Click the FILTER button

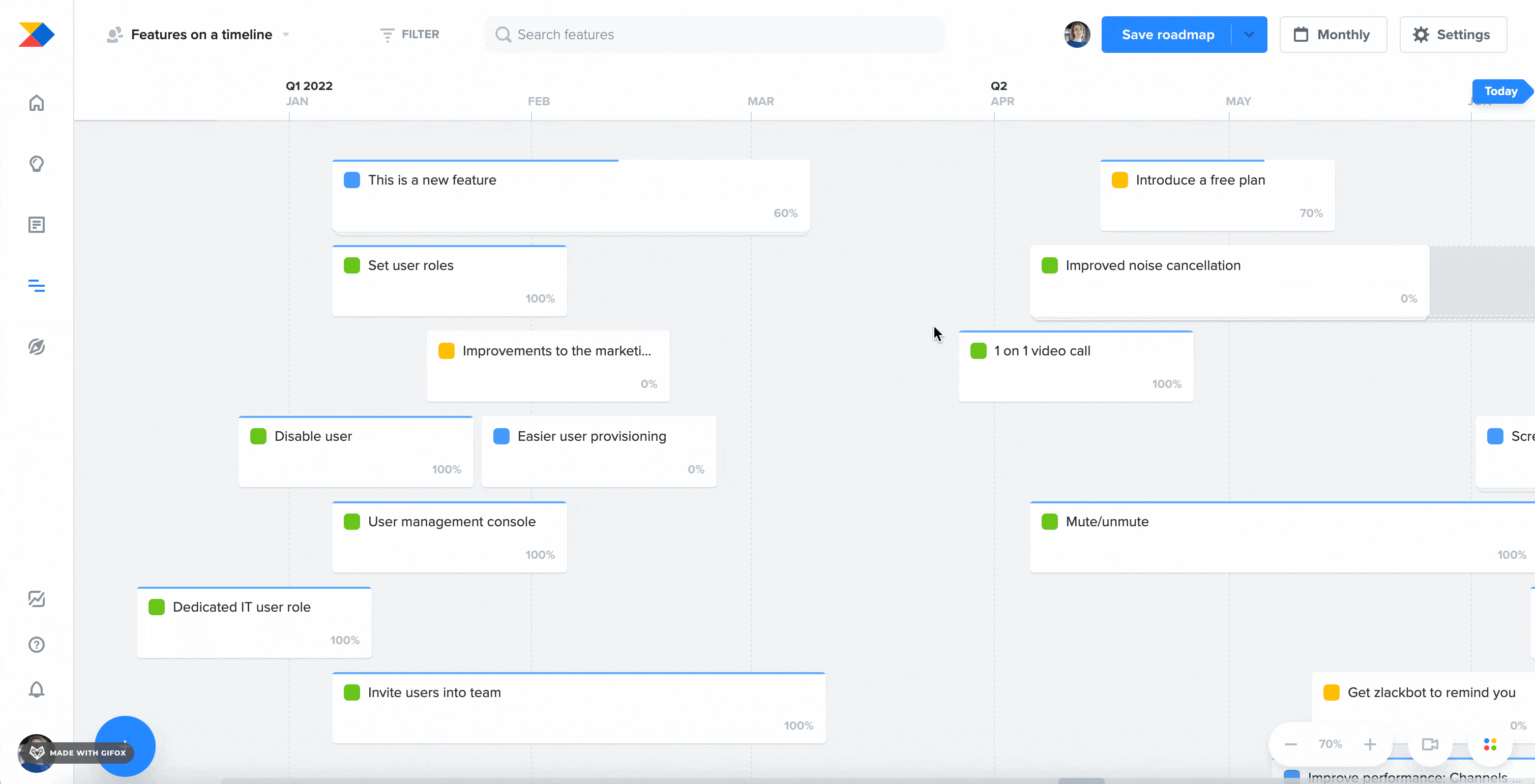coord(410,35)
